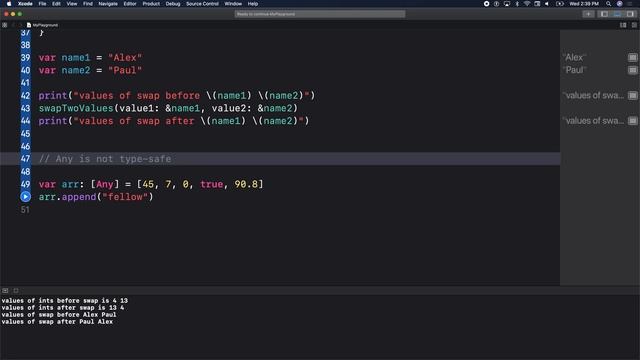Click console line "values of swap before Alex Paul"

click(x=59, y=315)
